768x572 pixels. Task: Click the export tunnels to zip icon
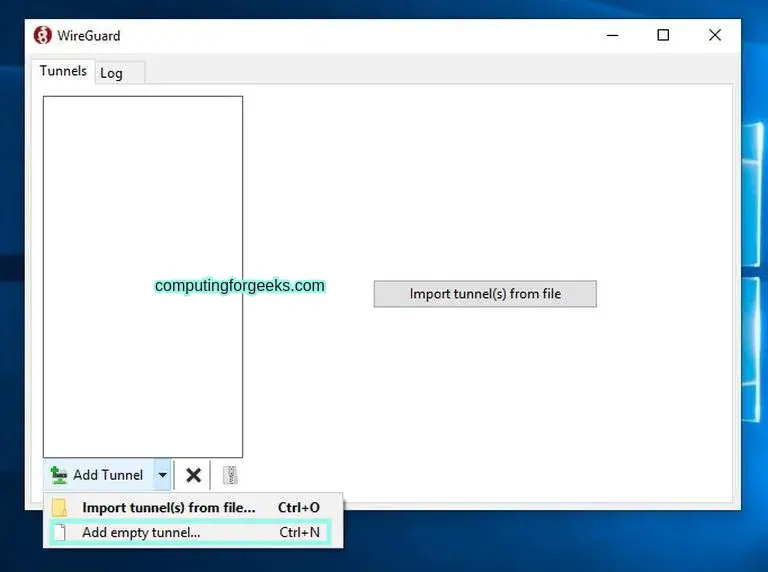tap(230, 475)
